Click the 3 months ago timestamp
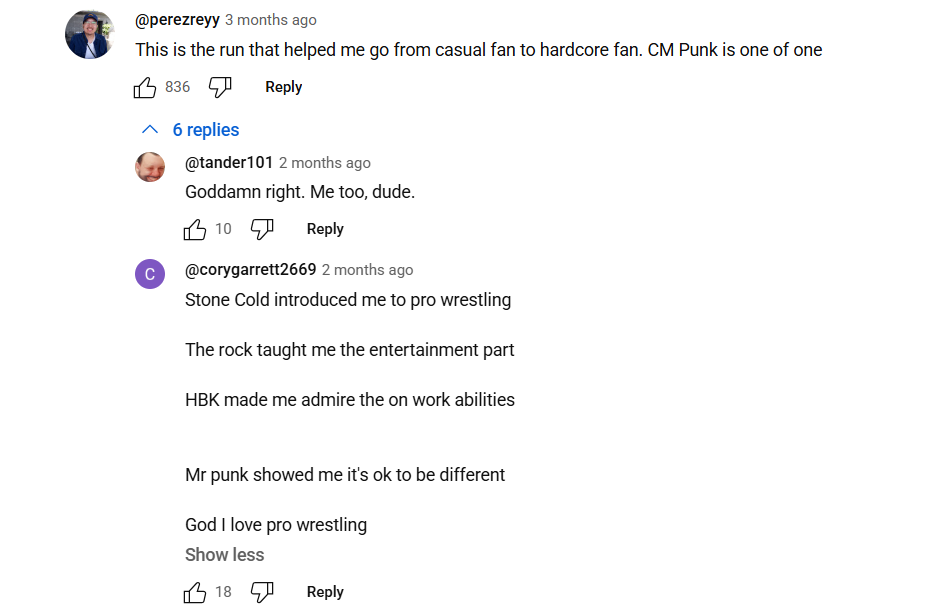Viewport: 945px width, 614px height. pos(271,20)
